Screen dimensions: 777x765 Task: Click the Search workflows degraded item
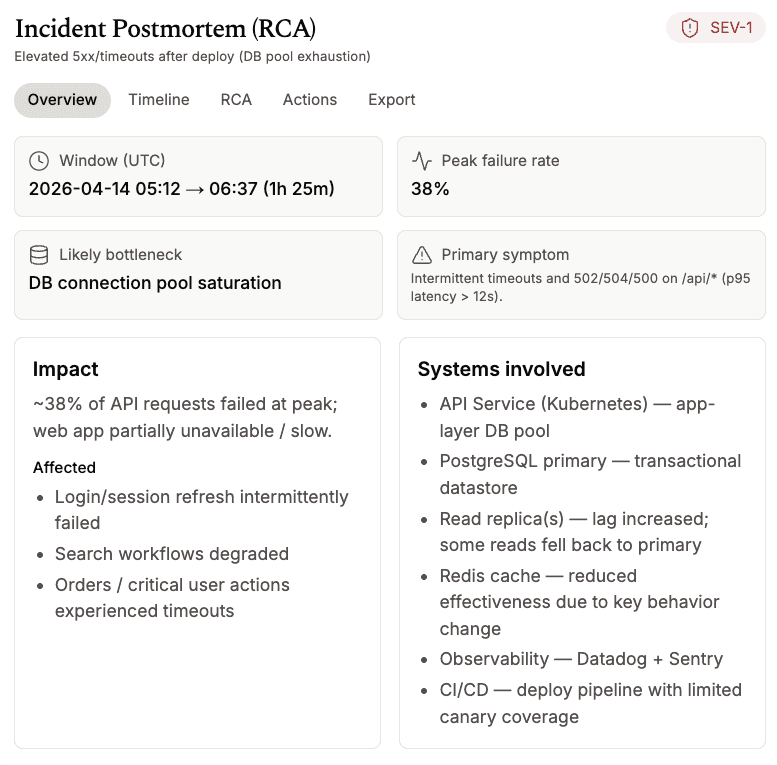pyautogui.click(x=172, y=554)
